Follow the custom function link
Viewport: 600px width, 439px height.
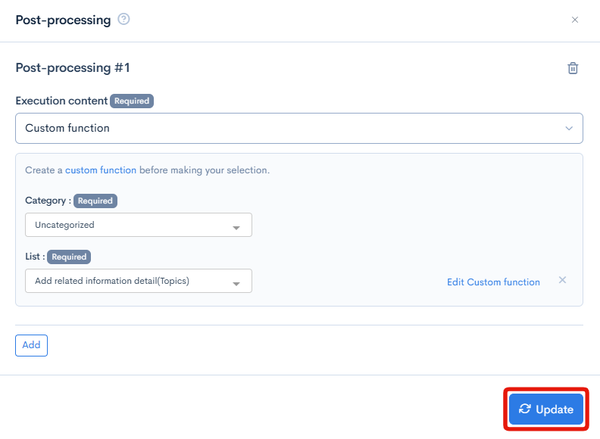tap(101, 170)
